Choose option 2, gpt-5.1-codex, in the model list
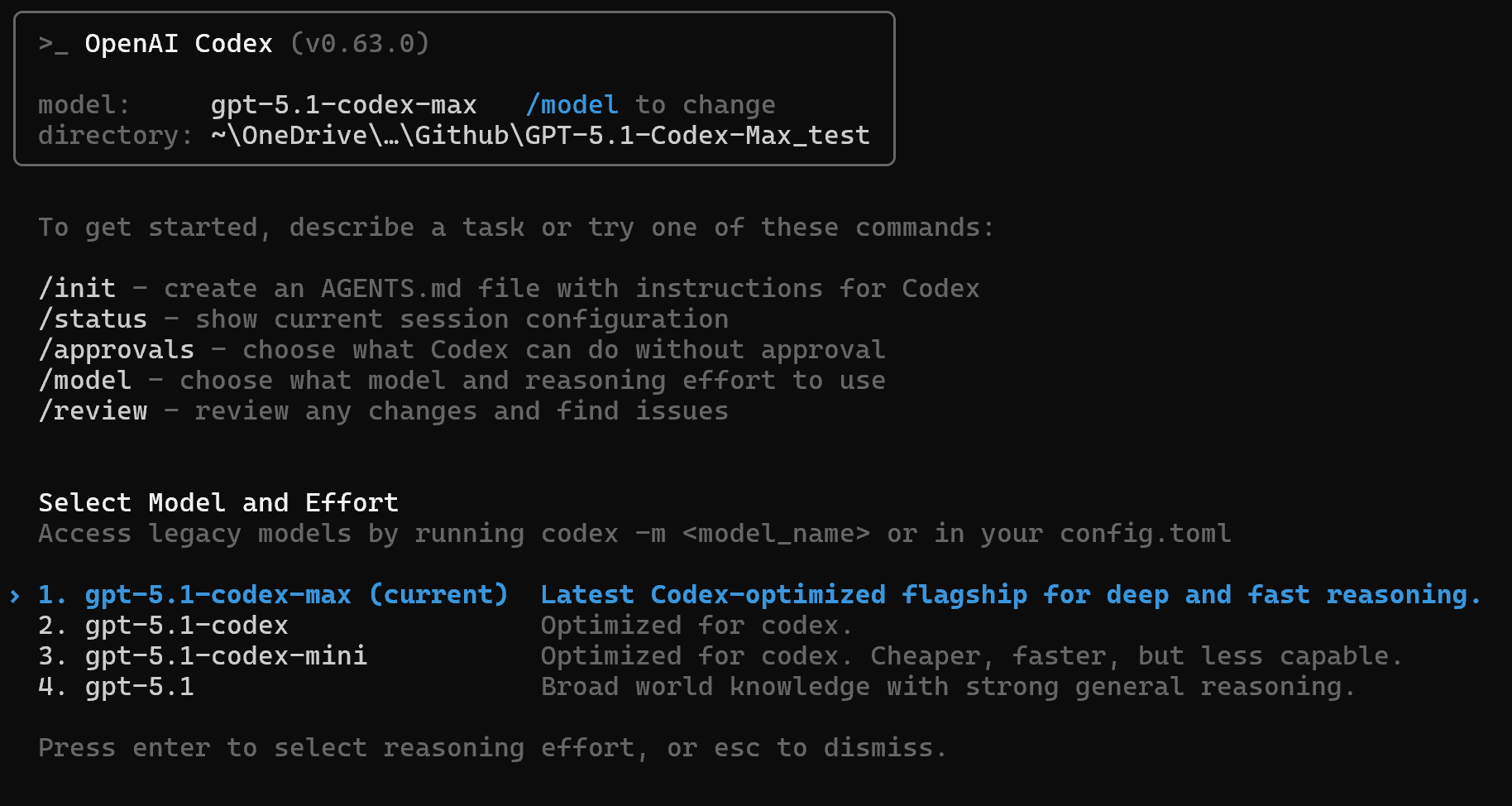The image size is (1512, 806). [x=186, y=626]
